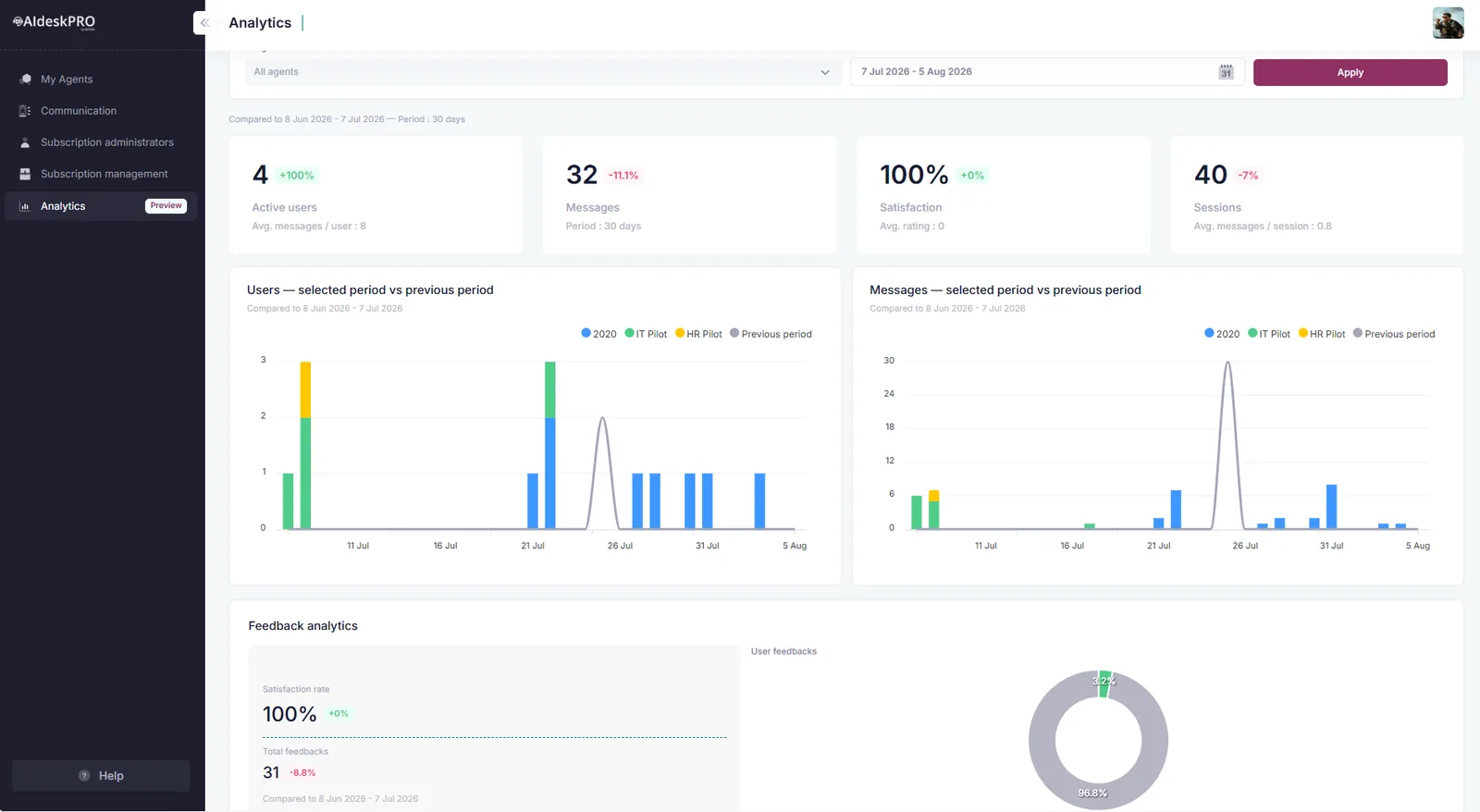Click the date range field 7 Jul 2026 - 5 Aug 2026

(1047, 72)
